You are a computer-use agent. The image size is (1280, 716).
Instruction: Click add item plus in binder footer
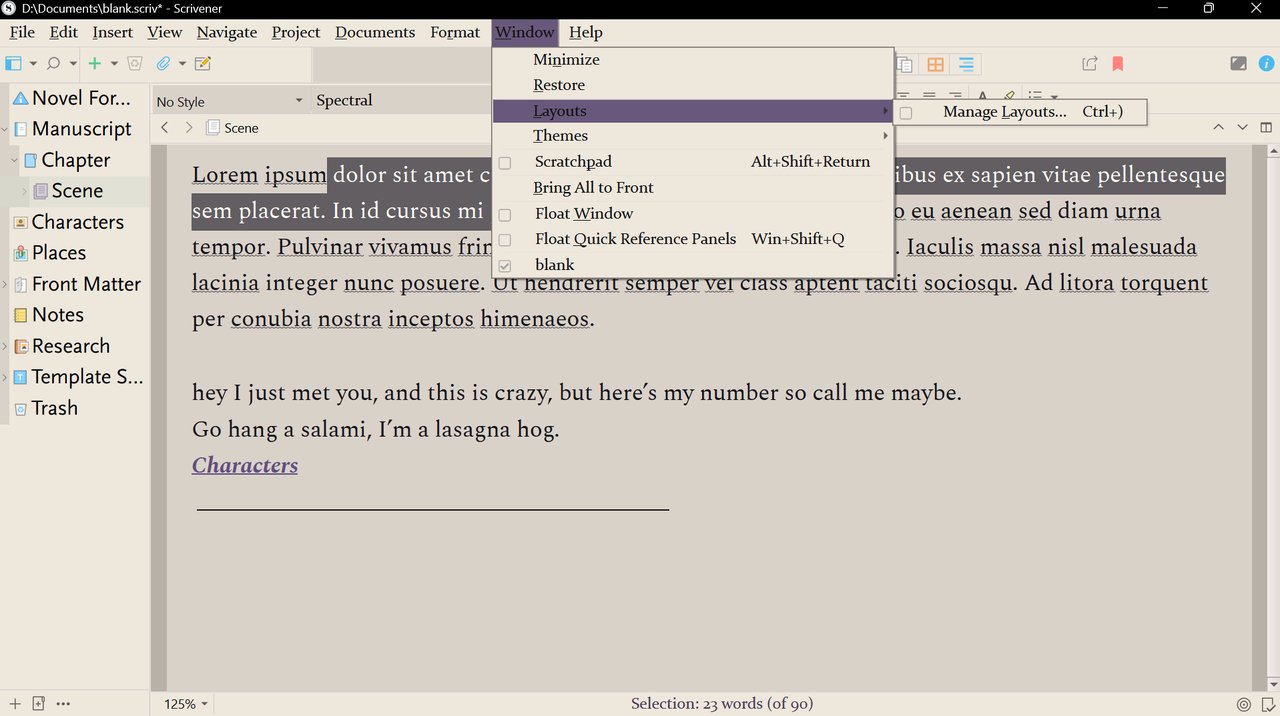[15, 703]
